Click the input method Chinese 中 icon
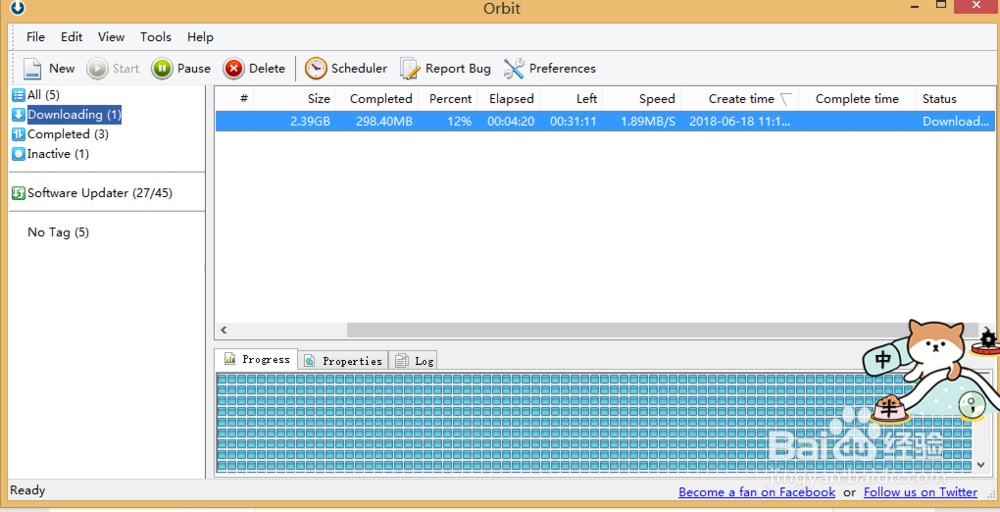The width and height of the screenshot is (1000, 512). [x=883, y=360]
